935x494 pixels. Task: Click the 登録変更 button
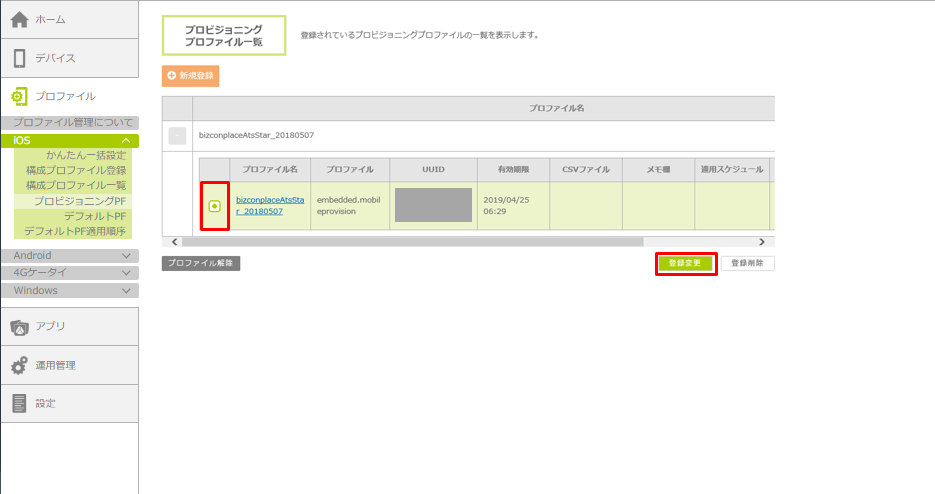685,263
